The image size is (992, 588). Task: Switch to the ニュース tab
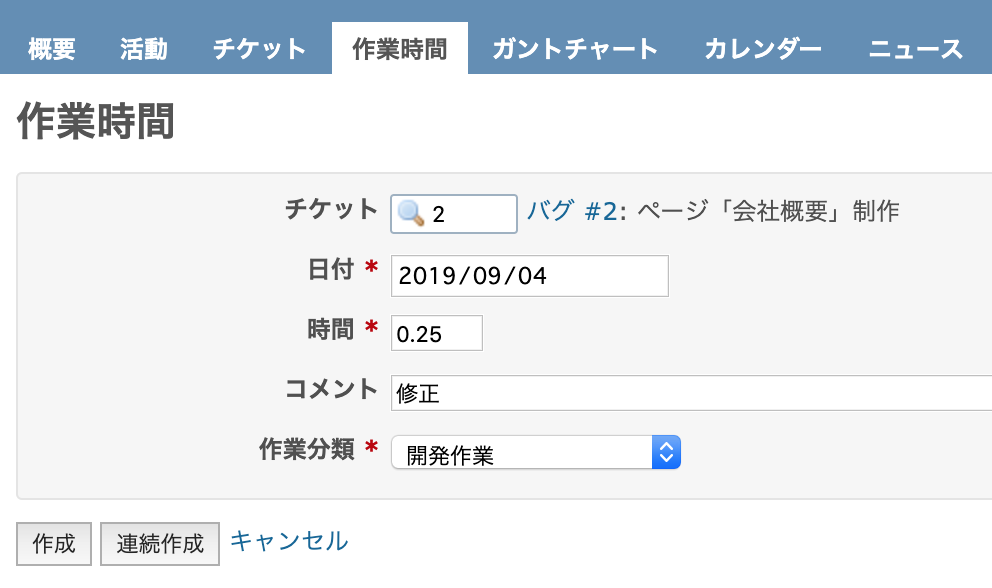tap(915, 49)
